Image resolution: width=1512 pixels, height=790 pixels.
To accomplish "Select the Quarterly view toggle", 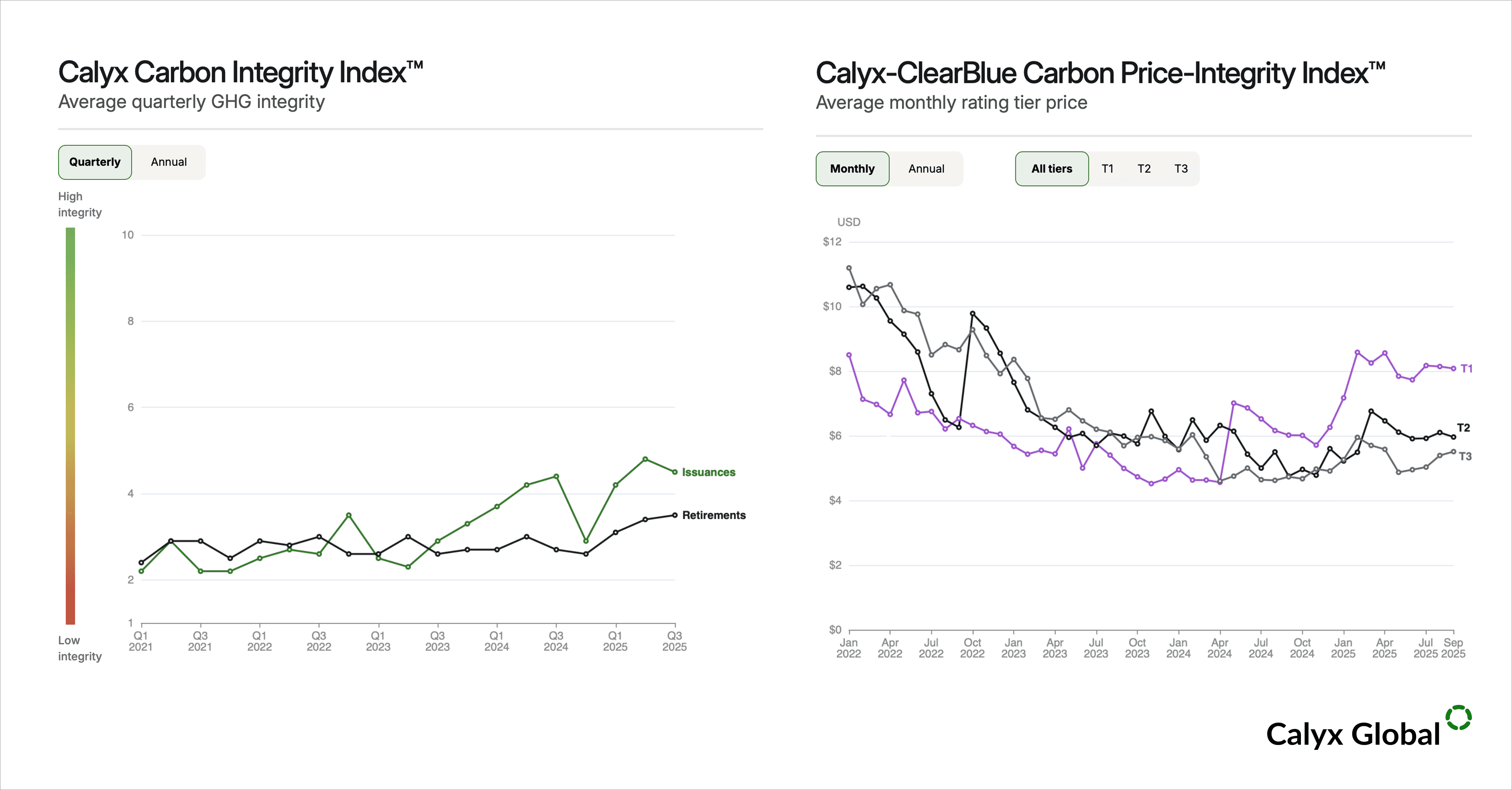I will click(95, 162).
